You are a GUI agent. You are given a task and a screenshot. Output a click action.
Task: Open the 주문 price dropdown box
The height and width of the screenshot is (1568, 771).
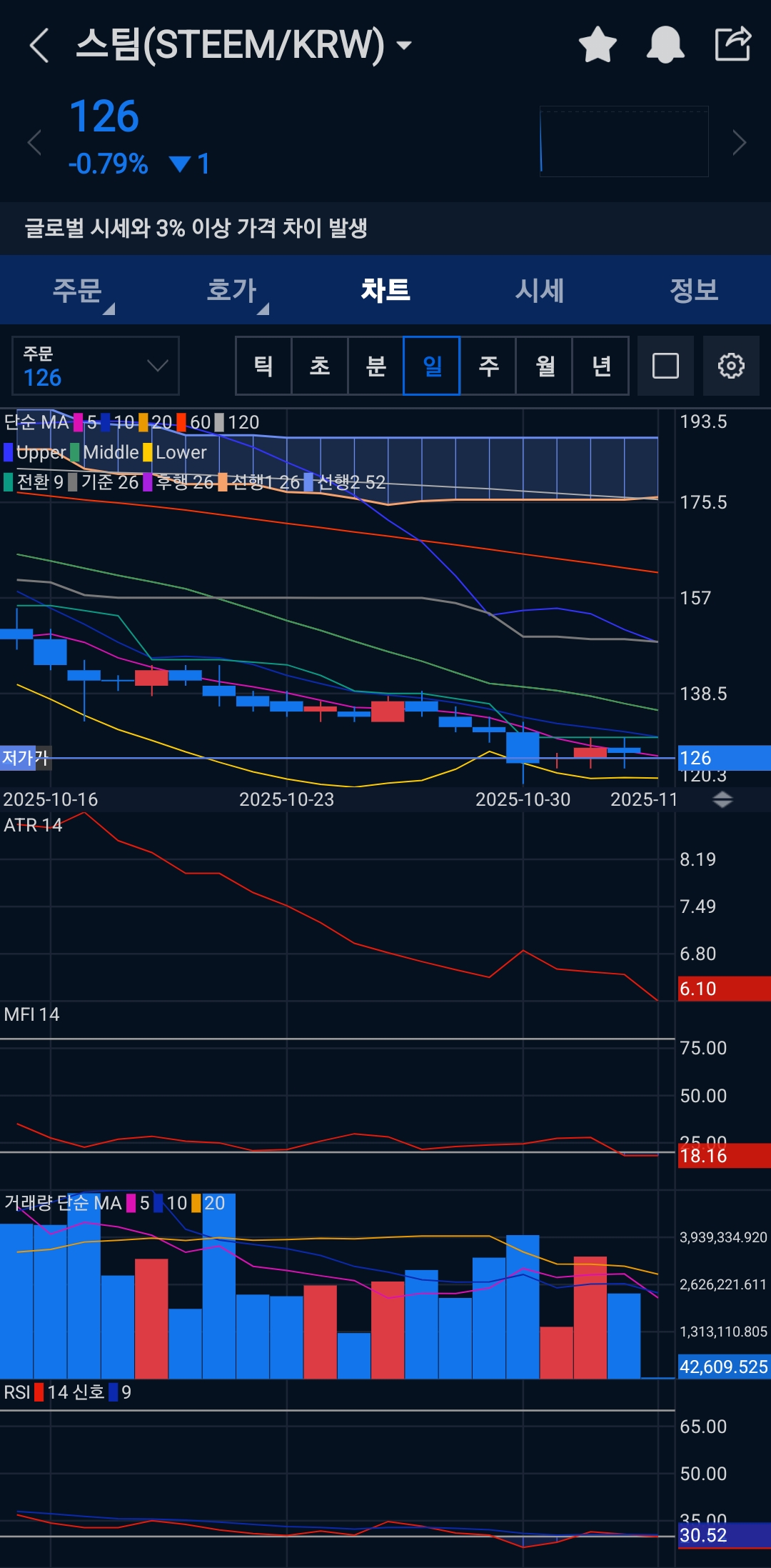click(96, 366)
